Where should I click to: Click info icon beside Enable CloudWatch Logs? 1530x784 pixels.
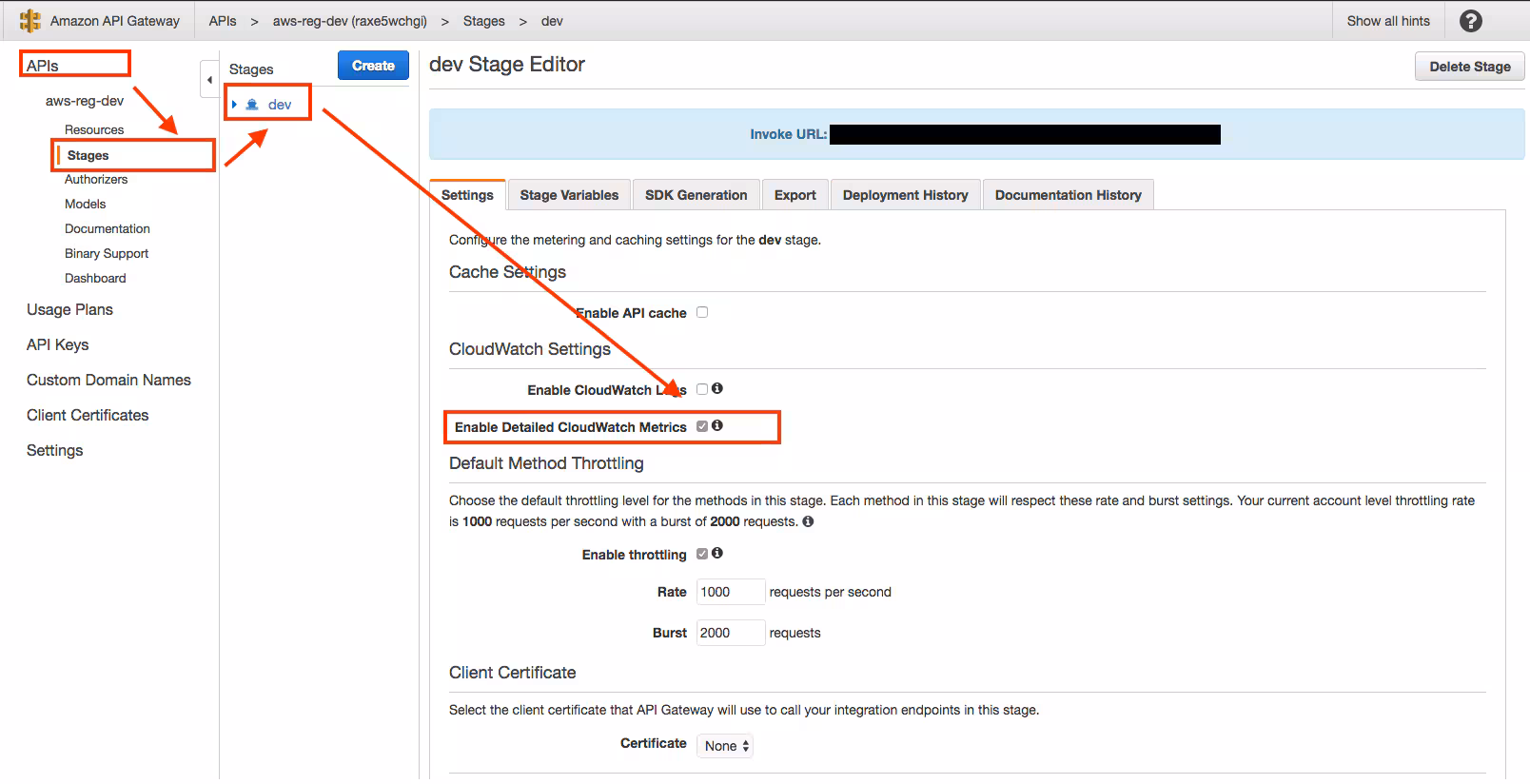click(x=717, y=388)
